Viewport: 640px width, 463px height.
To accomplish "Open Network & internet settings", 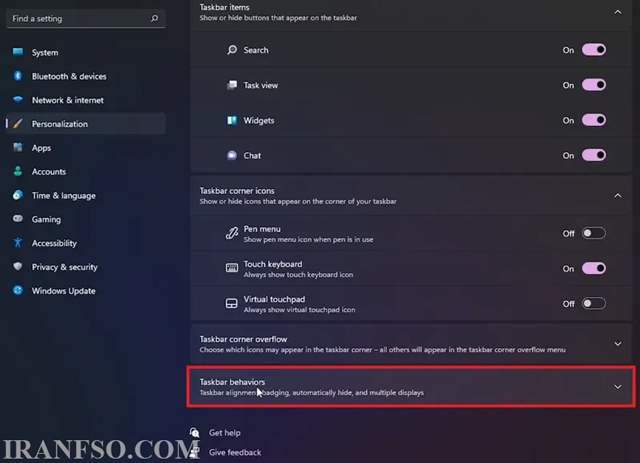I will coord(86,100).
